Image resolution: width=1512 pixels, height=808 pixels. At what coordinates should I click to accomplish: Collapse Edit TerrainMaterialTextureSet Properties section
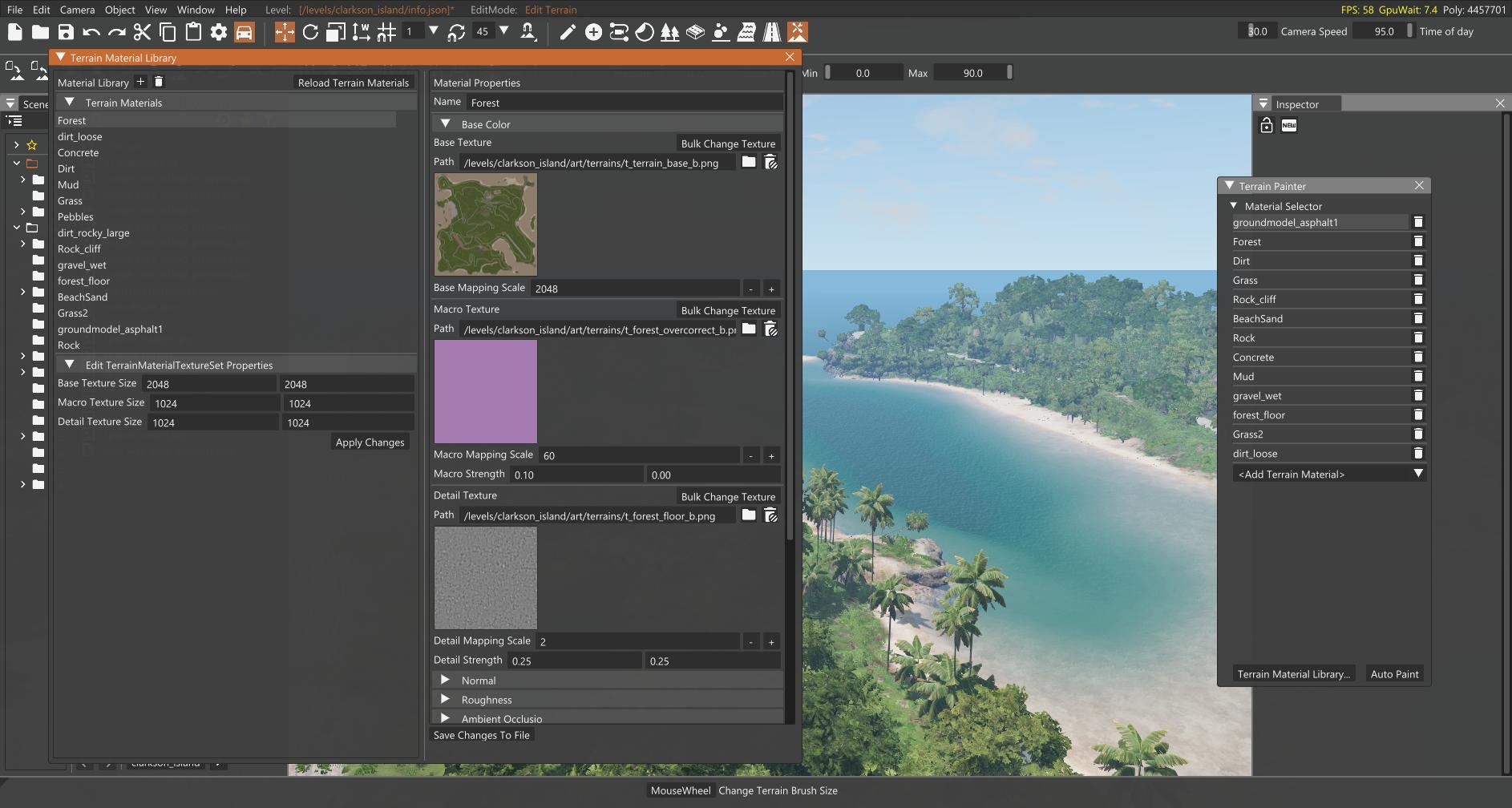[x=70, y=364]
